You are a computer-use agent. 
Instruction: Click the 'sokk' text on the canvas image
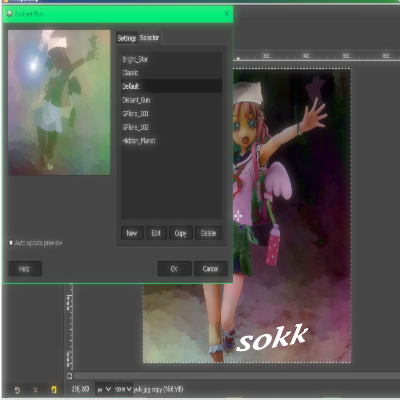click(x=272, y=339)
